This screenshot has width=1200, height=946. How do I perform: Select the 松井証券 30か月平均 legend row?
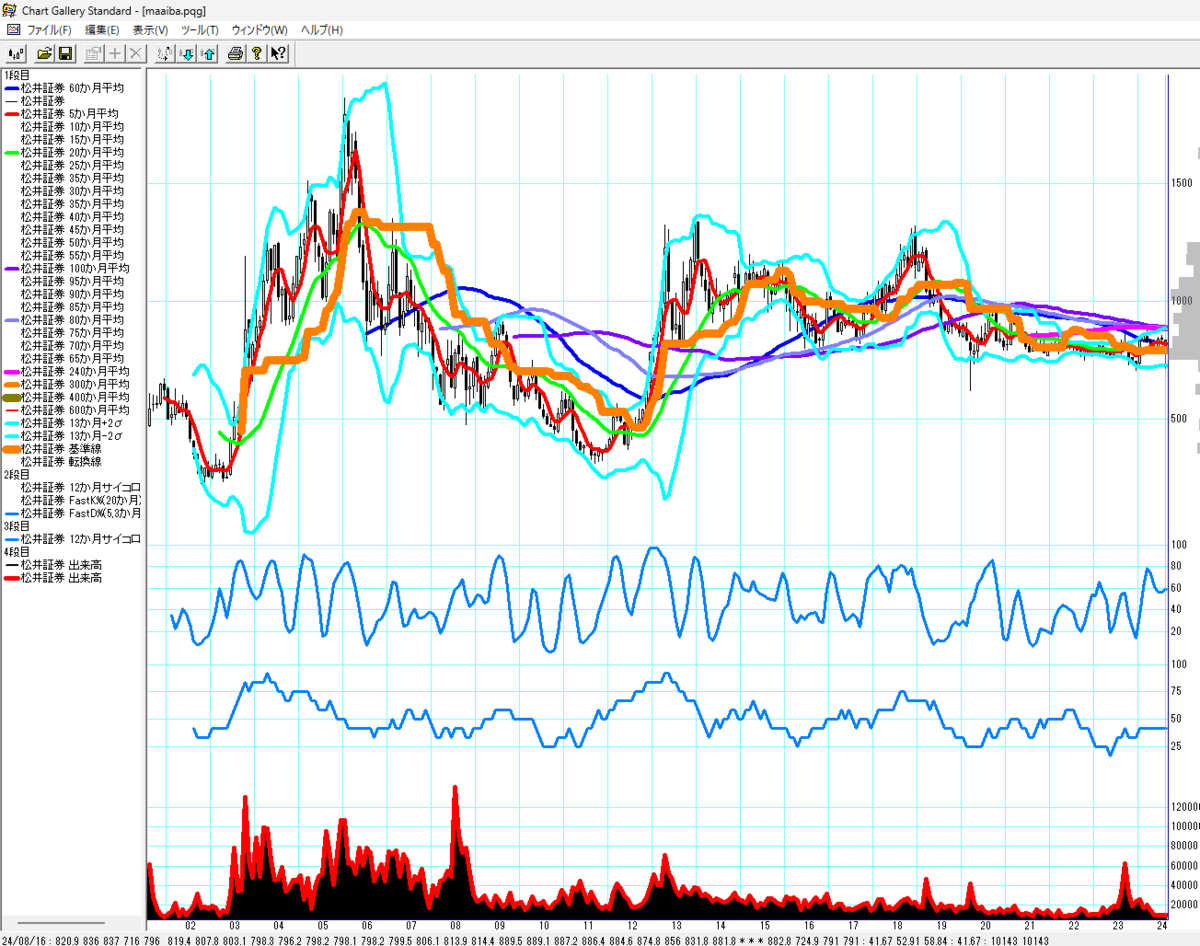click(x=72, y=191)
